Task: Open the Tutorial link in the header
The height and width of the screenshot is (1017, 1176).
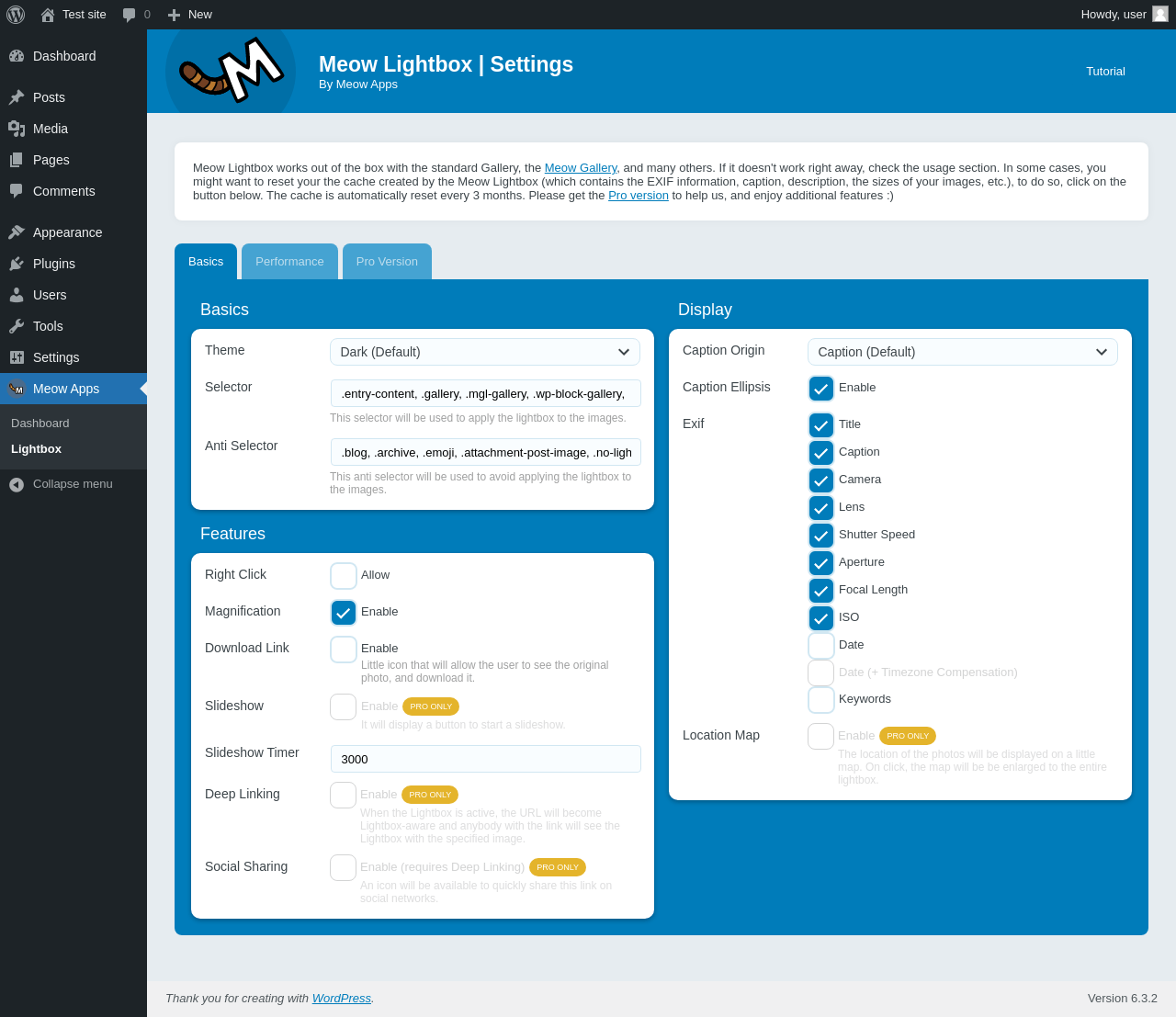Action: [1105, 72]
